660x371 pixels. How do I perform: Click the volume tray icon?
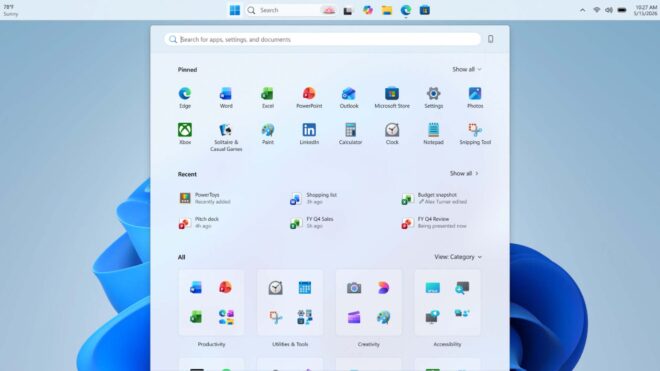[609, 10]
